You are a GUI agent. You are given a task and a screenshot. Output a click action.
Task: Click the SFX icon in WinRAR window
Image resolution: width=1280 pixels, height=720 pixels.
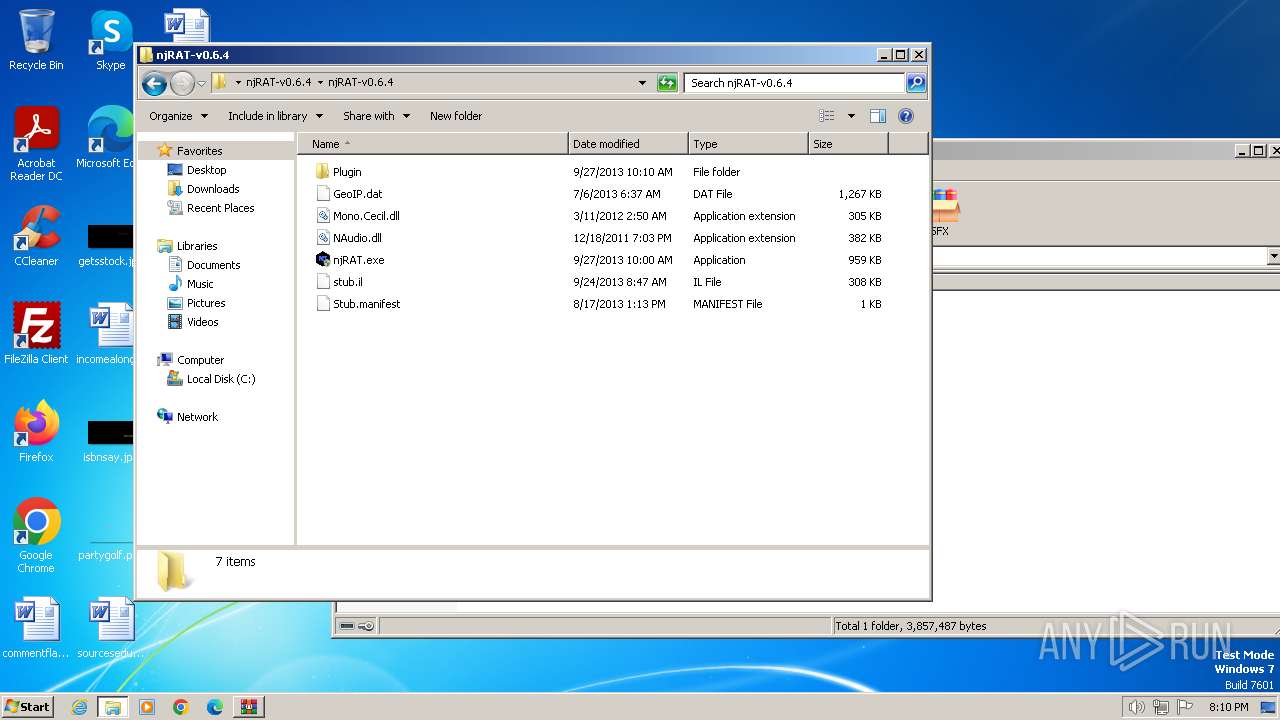click(943, 212)
